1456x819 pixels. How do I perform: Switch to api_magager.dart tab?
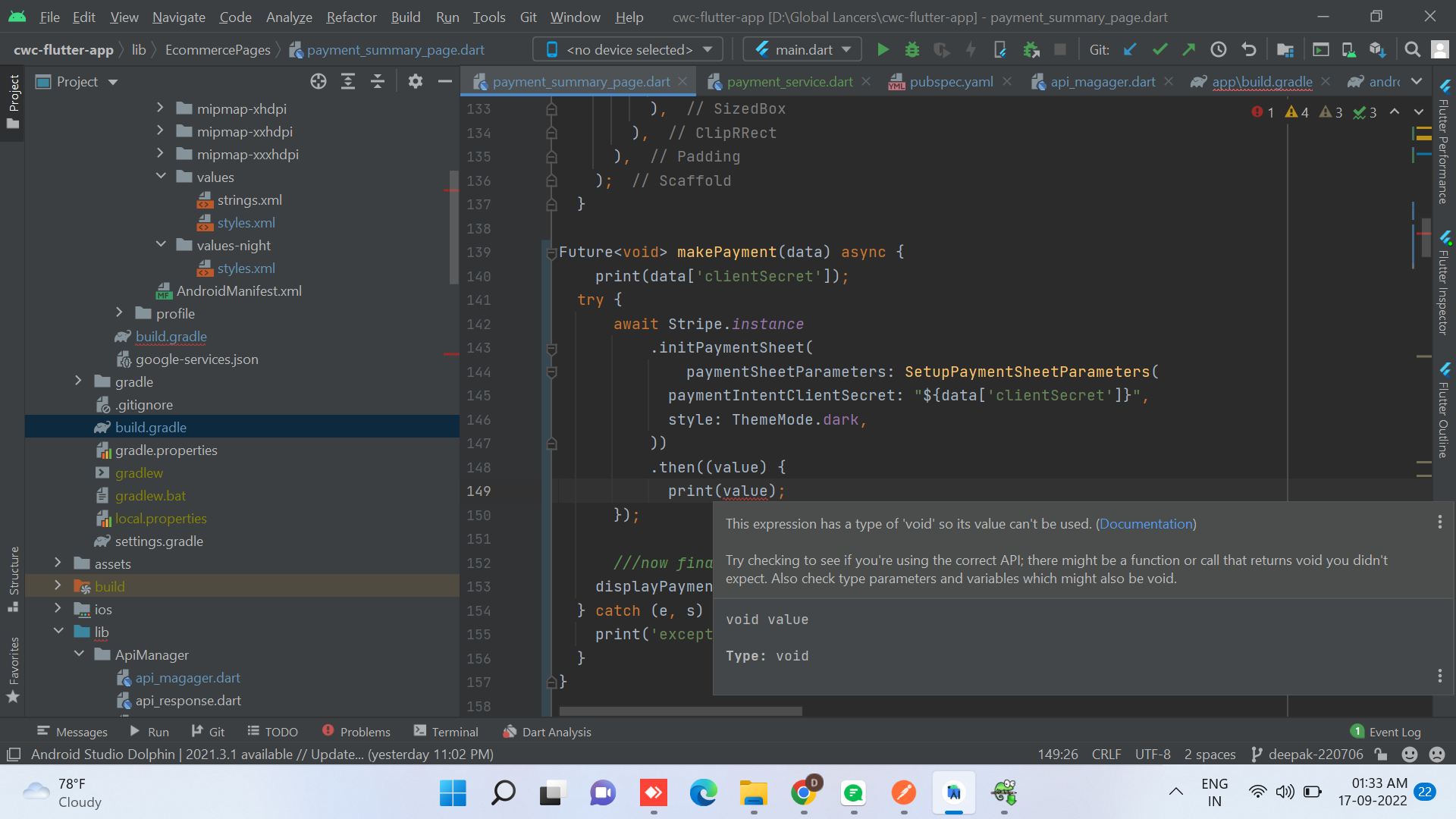[x=1102, y=81]
